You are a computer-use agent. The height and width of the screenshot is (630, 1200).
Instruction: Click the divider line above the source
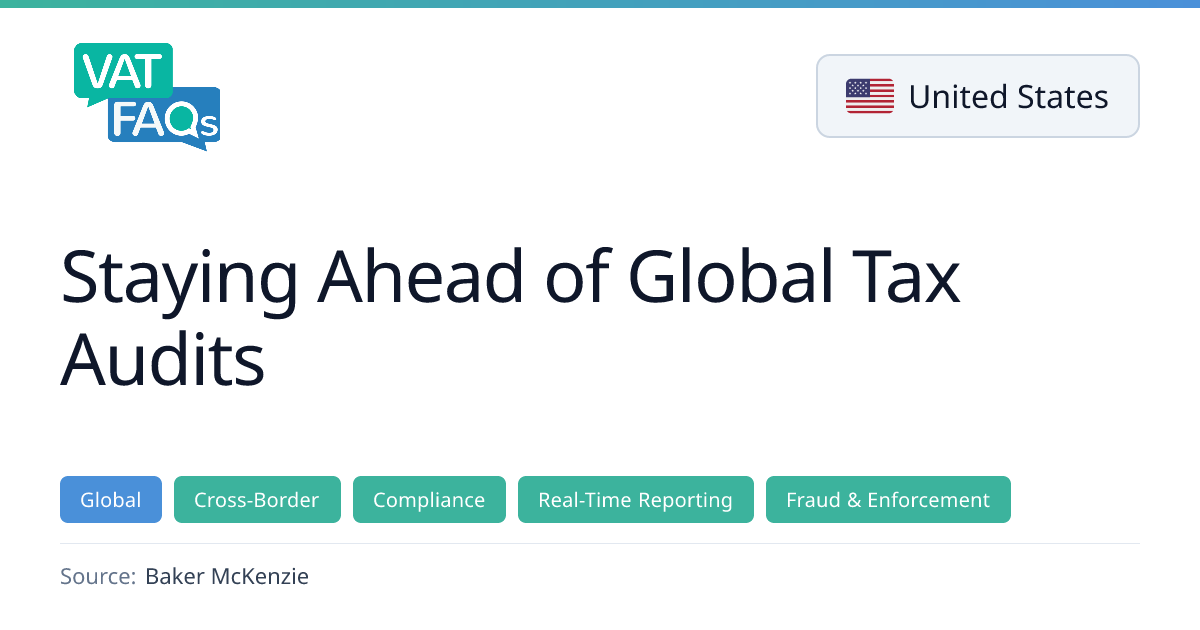pyautogui.click(x=600, y=543)
